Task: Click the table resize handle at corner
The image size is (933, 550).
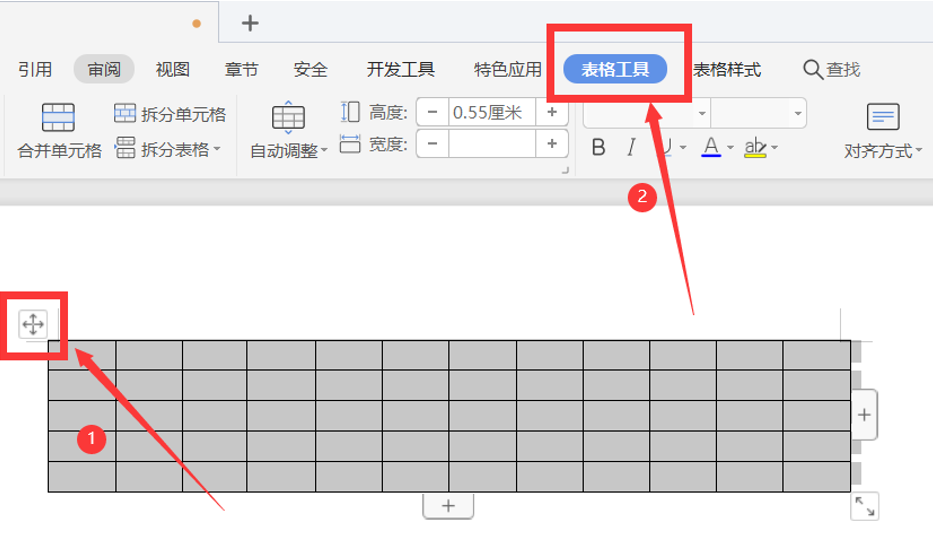Action: [865, 507]
